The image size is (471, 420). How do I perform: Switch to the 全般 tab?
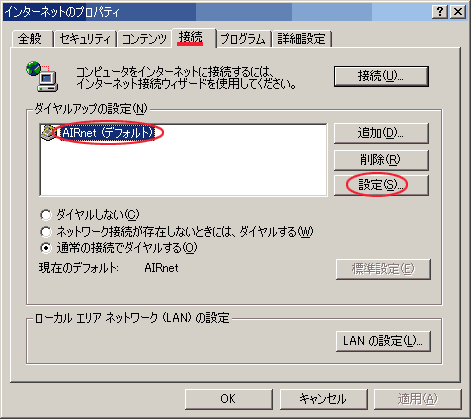[32, 39]
